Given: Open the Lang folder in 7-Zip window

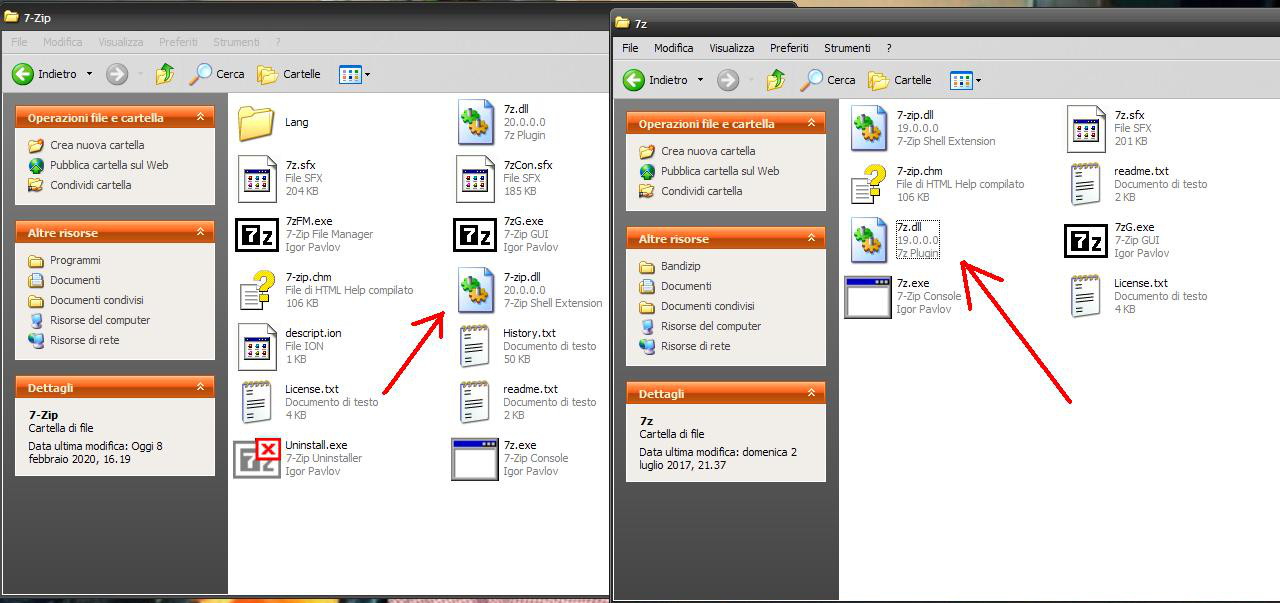Looking at the screenshot, I should point(257,123).
